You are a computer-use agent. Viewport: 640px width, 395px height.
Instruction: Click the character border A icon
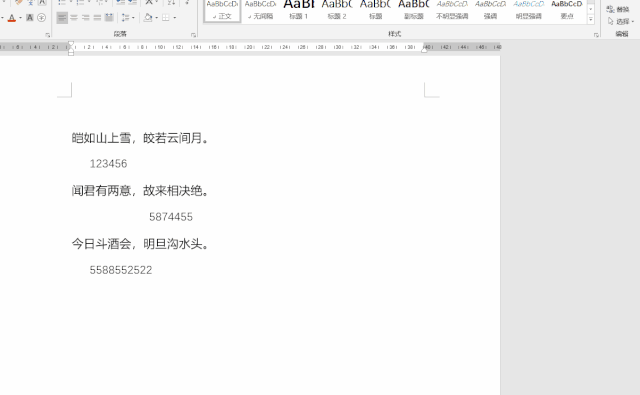[42, 2]
